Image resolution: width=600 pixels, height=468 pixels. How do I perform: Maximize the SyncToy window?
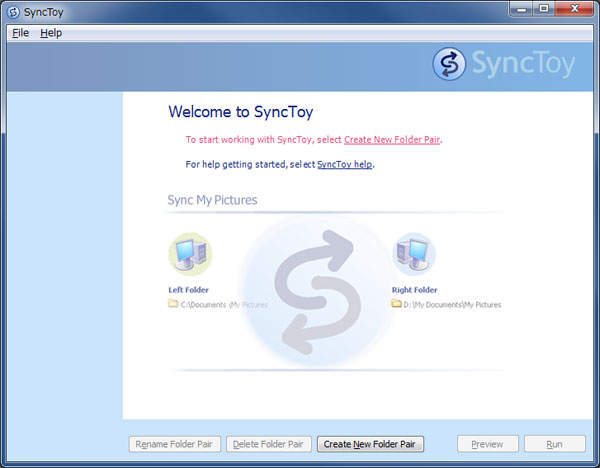(x=543, y=9)
